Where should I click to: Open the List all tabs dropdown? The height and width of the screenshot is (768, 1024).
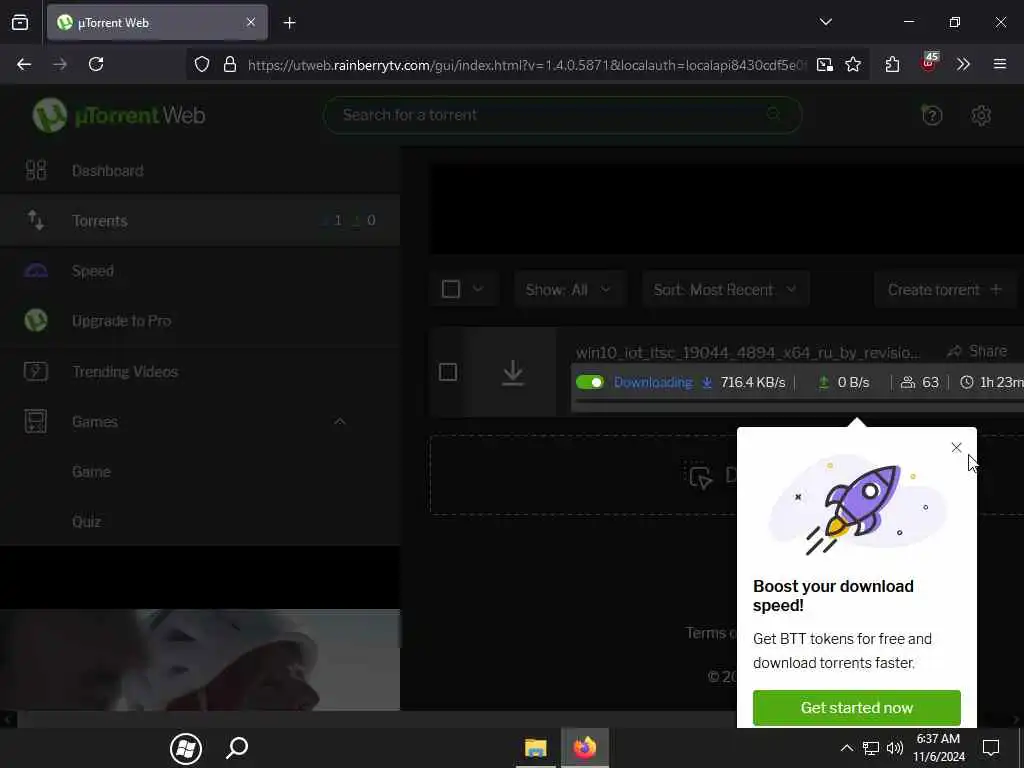click(825, 22)
